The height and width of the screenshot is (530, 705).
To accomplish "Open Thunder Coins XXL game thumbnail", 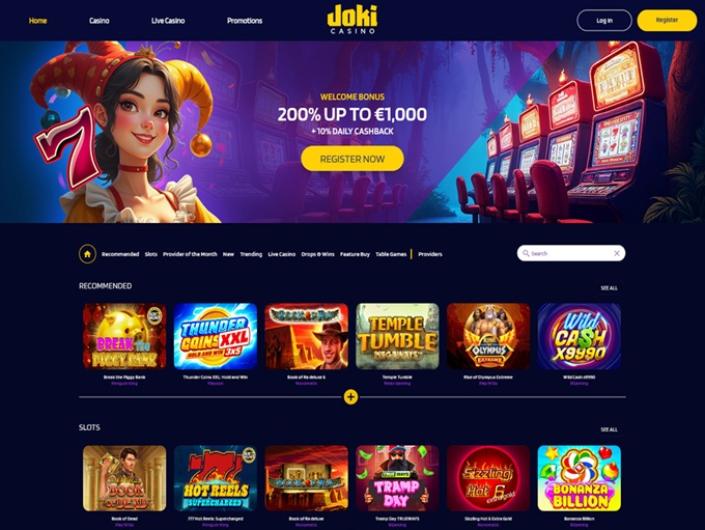I will pos(215,336).
